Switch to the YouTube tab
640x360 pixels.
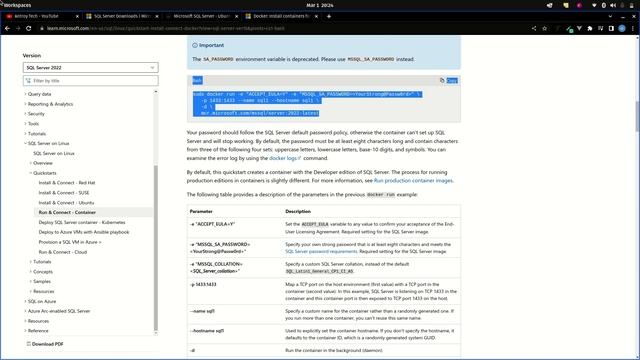pyautogui.click(x=41, y=16)
